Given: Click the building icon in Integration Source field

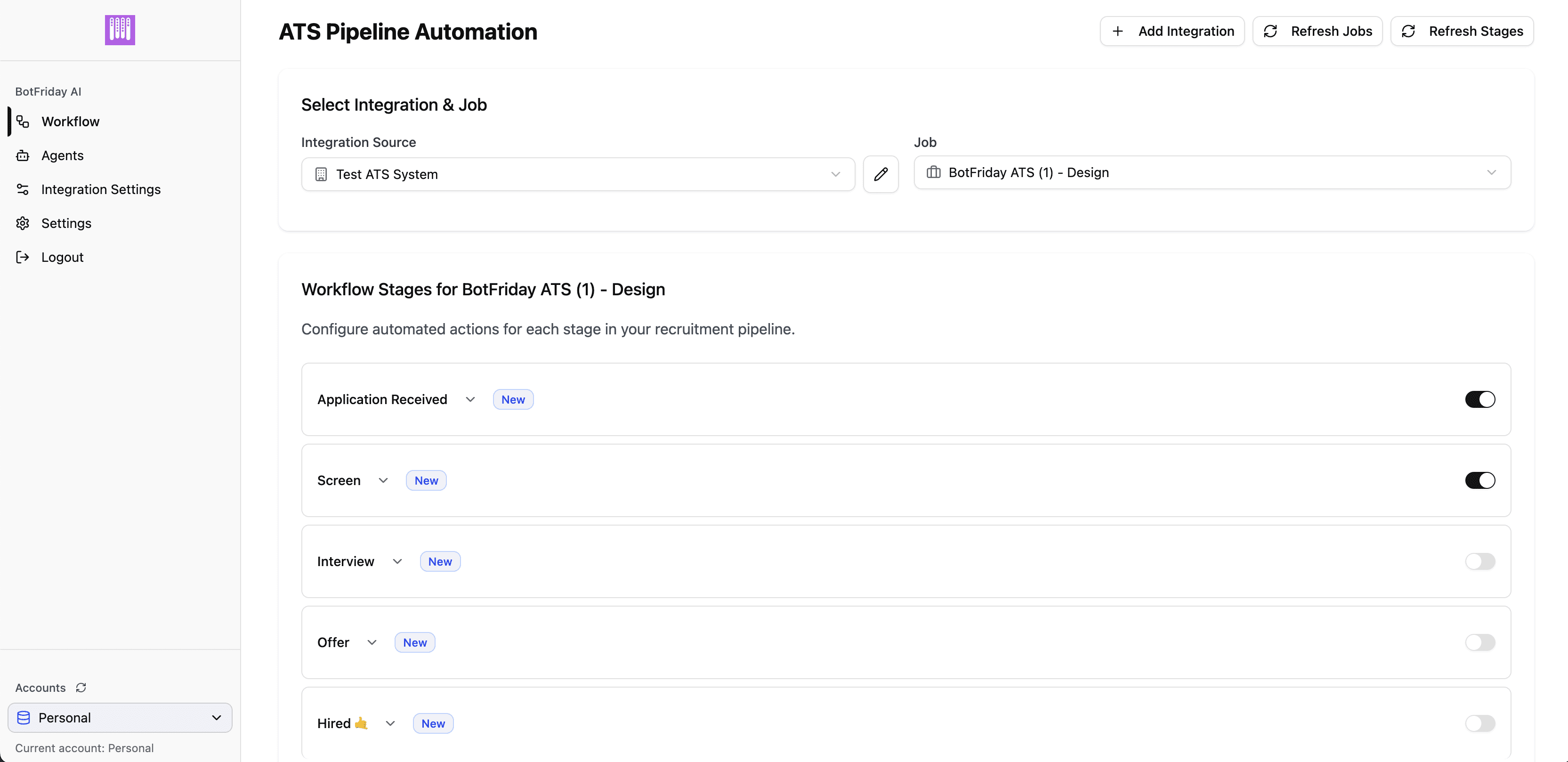Looking at the screenshot, I should 321,175.
